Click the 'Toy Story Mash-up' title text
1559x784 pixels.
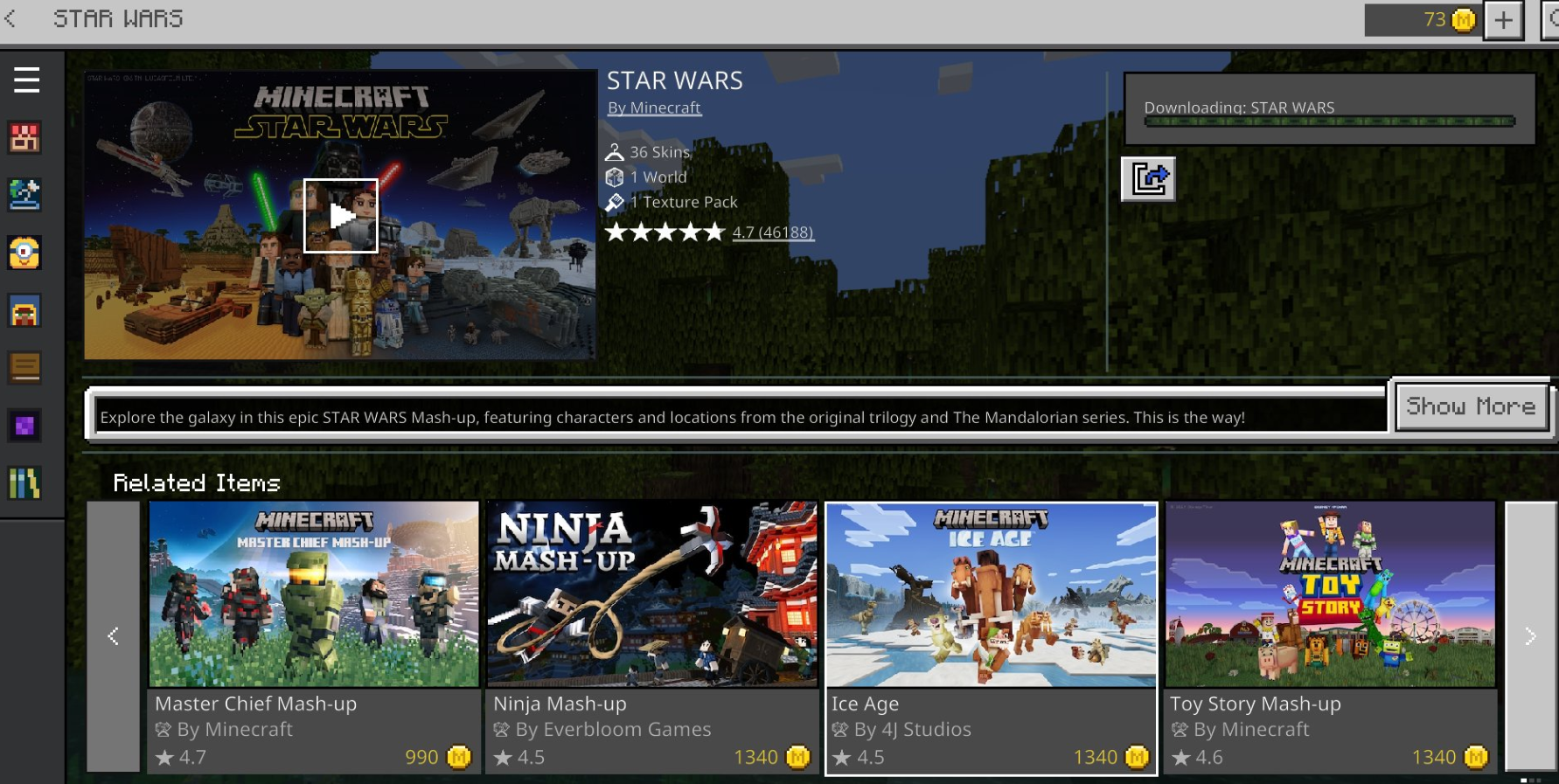tap(1256, 704)
